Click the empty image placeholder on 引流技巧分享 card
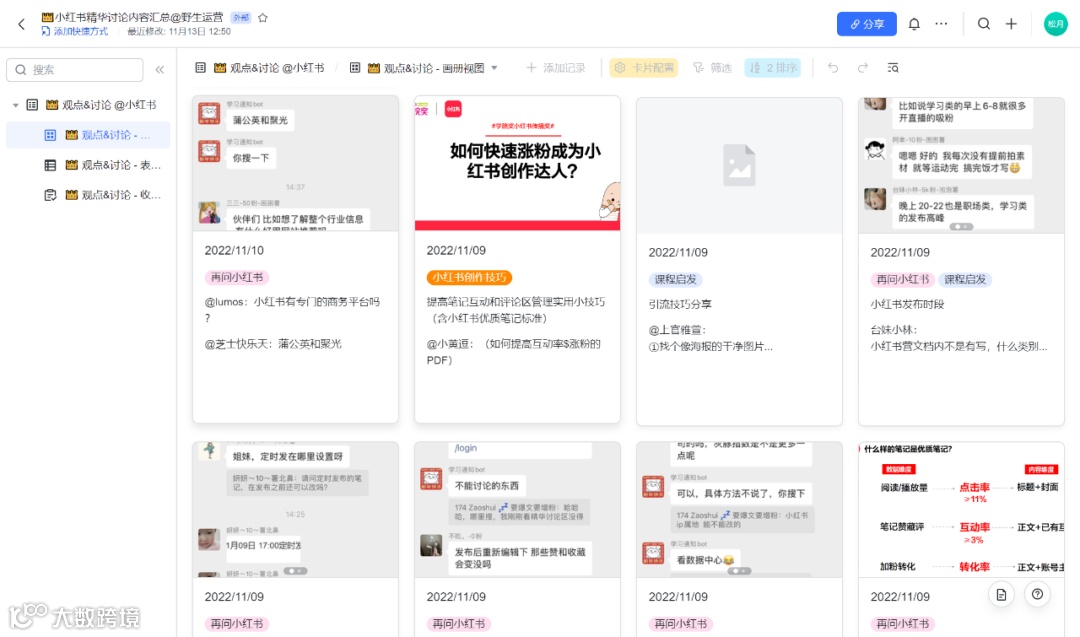 point(739,165)
